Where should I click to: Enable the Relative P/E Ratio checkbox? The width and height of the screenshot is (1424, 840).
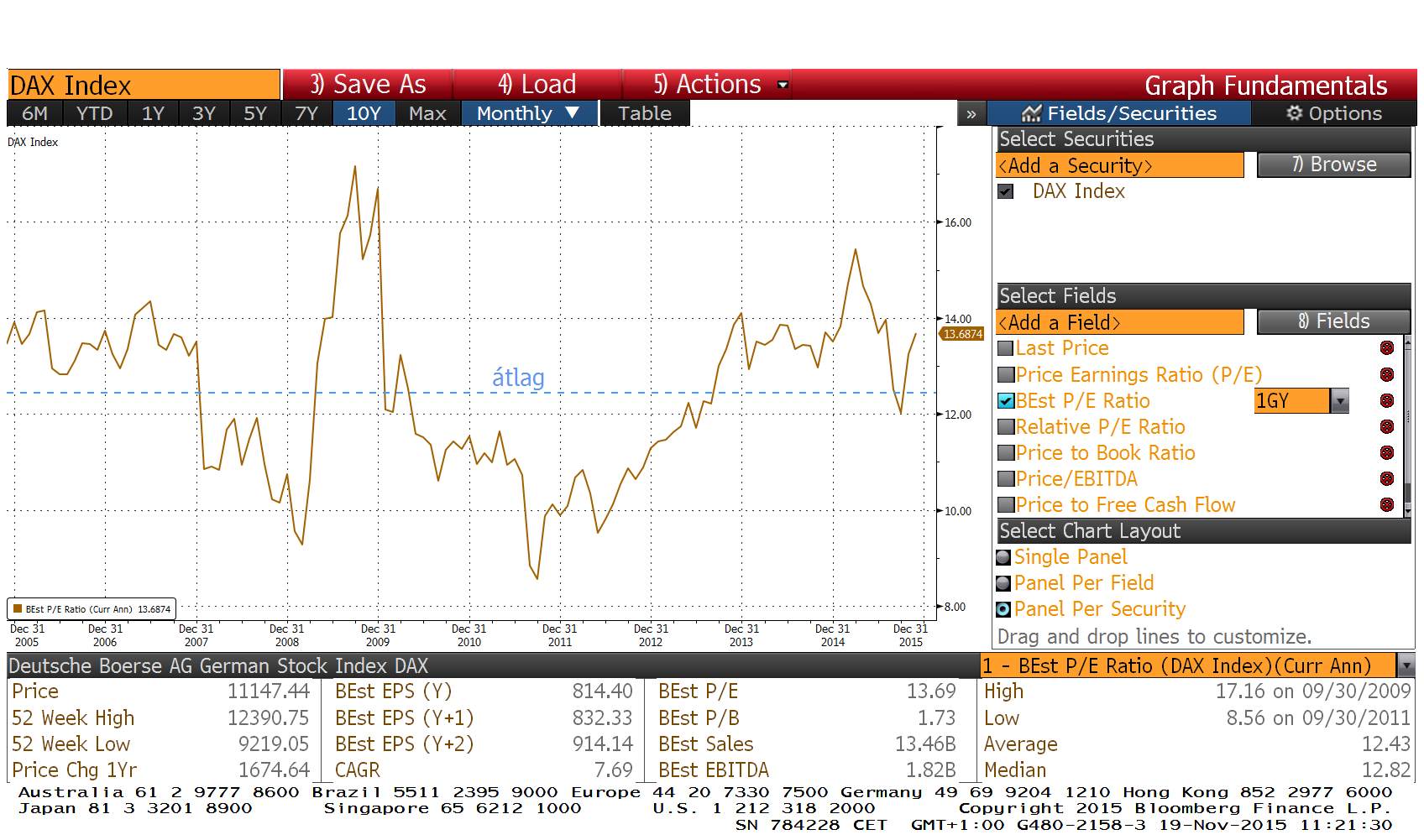pyautogui.click(x=1005, y=427)
